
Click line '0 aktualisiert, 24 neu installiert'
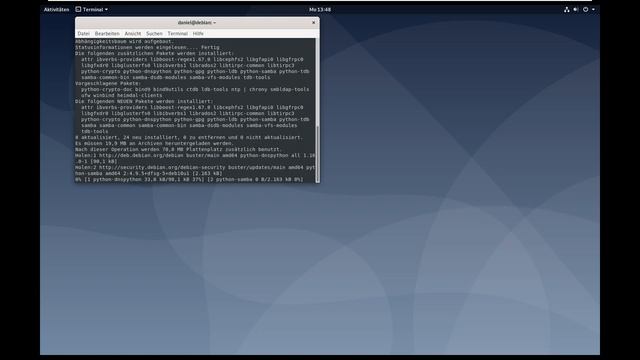pos(189,138)
